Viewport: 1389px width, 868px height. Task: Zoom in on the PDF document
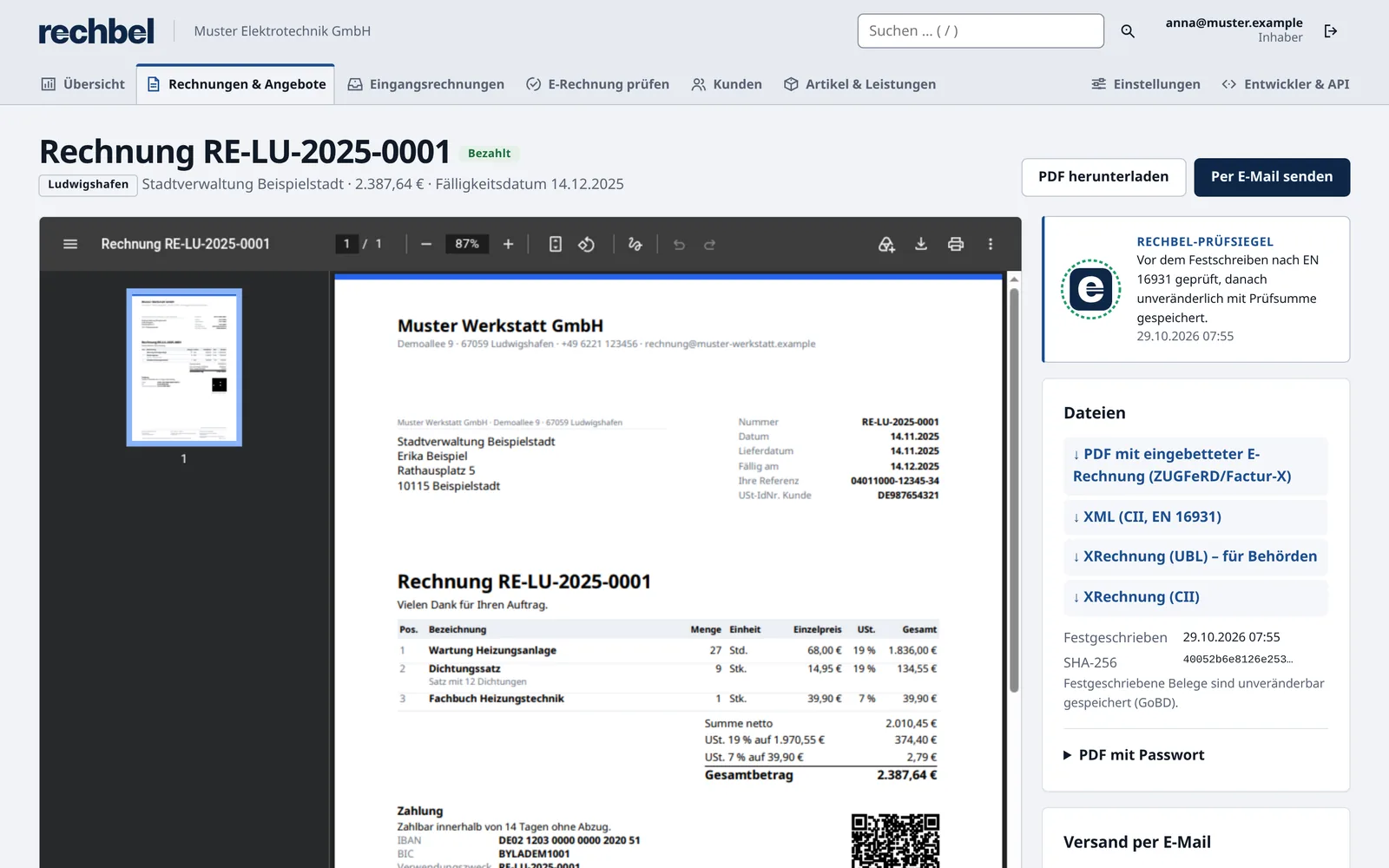click(509, 244)
